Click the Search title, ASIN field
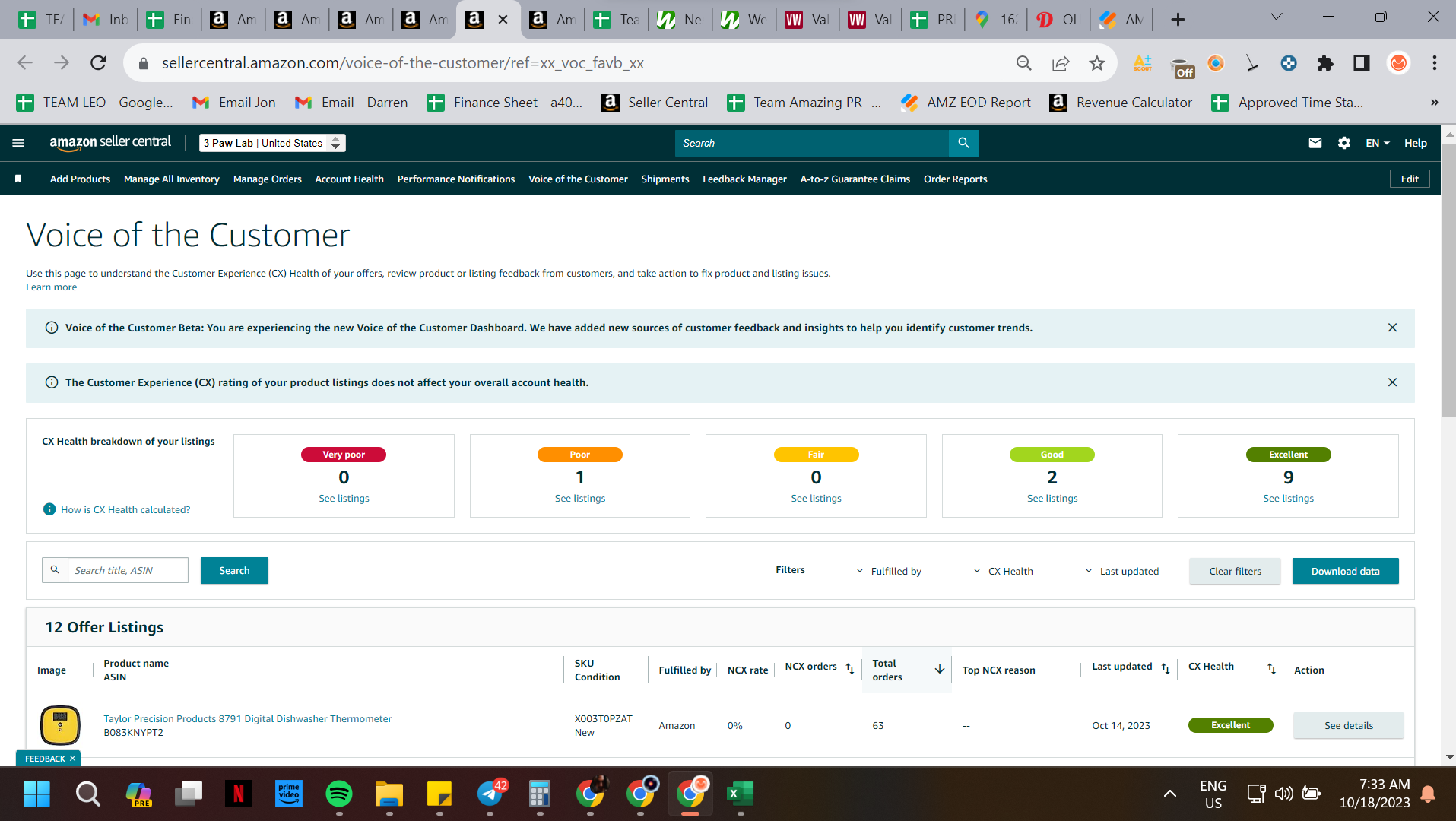Viewport: 1456px width, 821px height. click(x=128, y=570)
